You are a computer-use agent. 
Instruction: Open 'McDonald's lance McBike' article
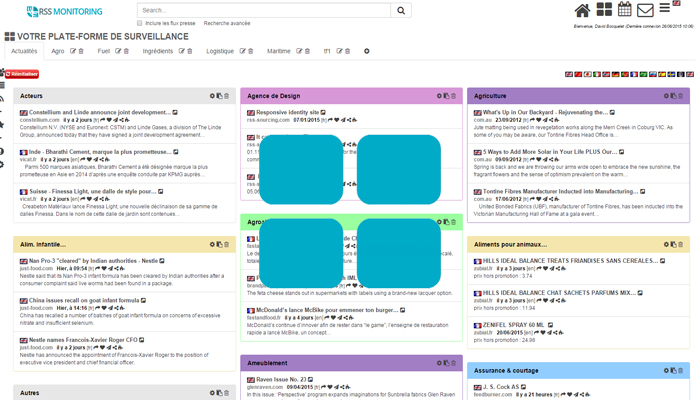327,310
